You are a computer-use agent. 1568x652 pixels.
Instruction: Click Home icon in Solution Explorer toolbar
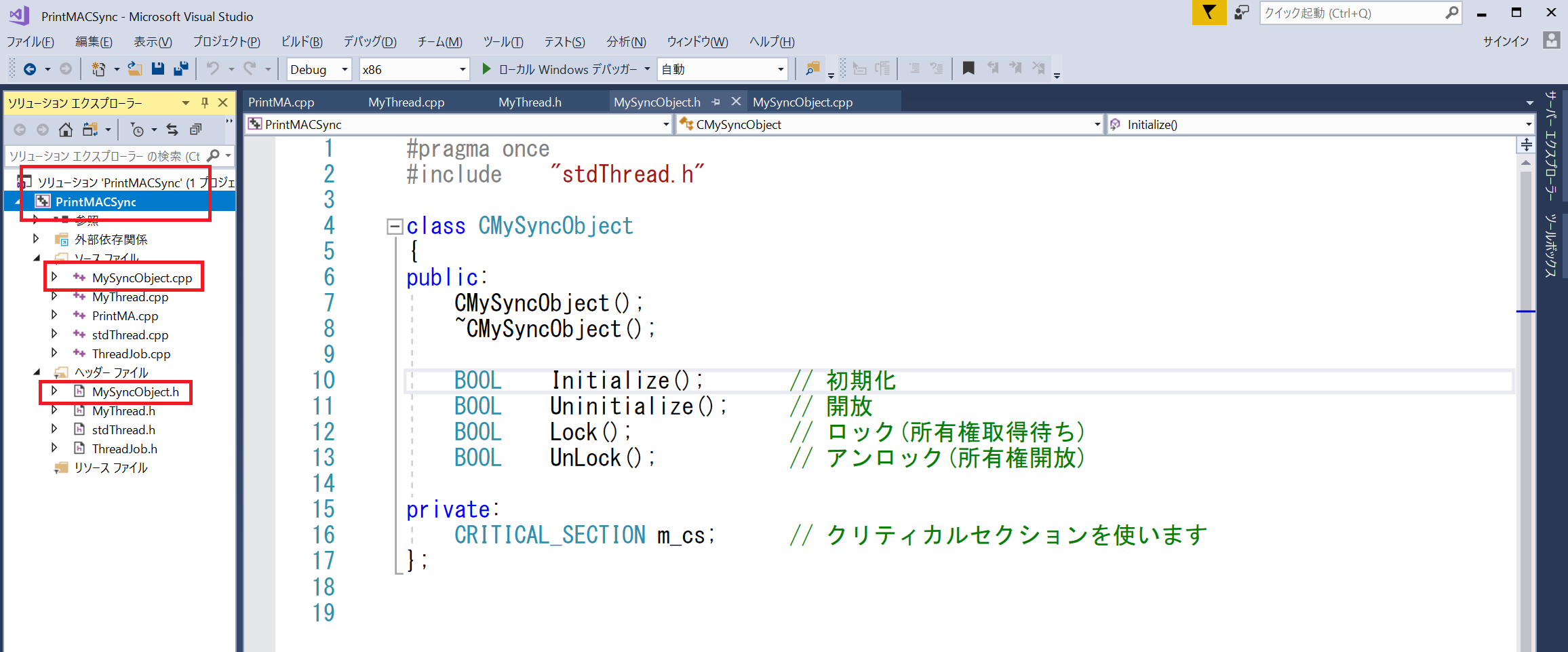point(66,130)
